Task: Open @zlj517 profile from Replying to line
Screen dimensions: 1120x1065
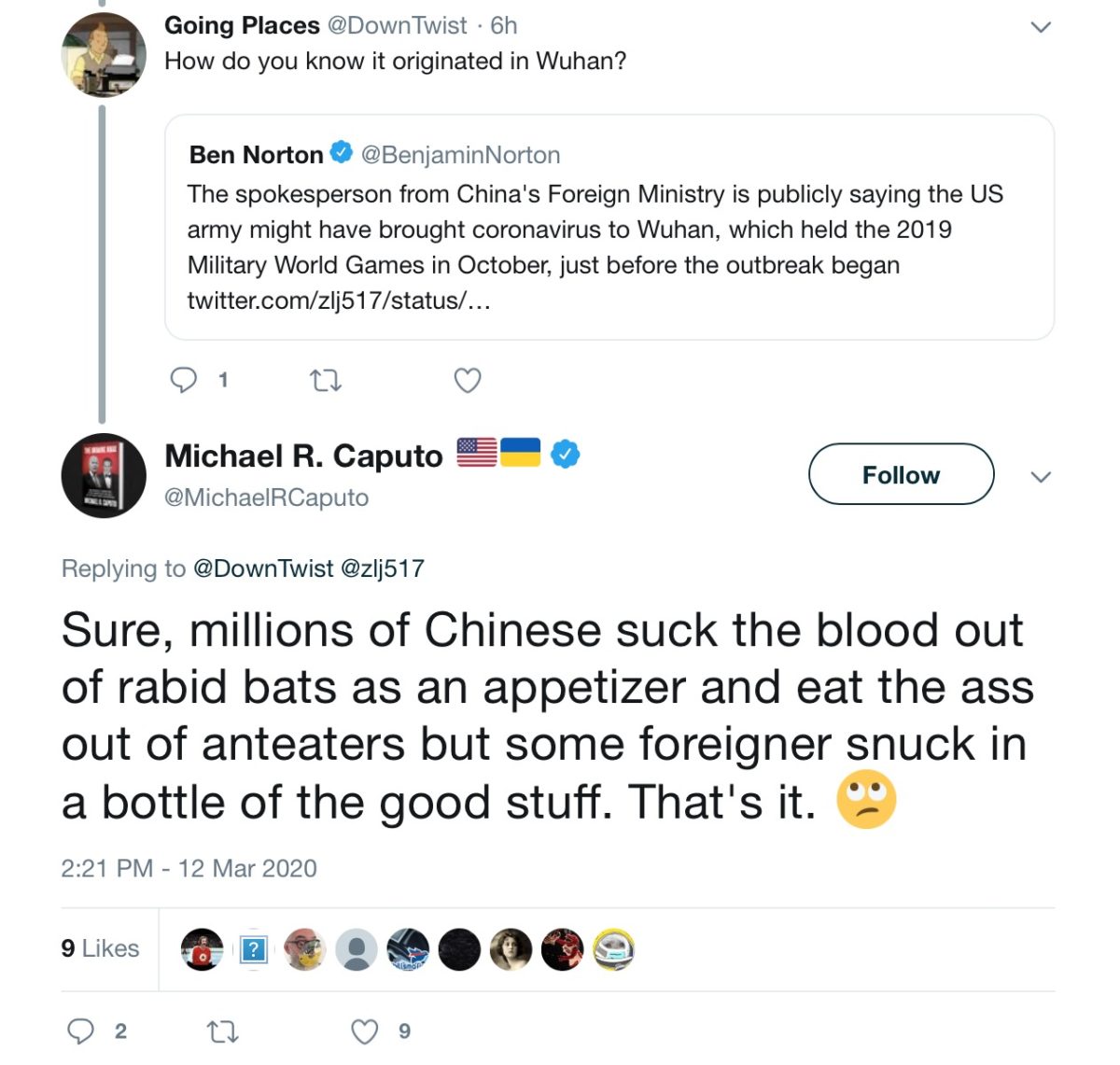Action: [382, 568]
